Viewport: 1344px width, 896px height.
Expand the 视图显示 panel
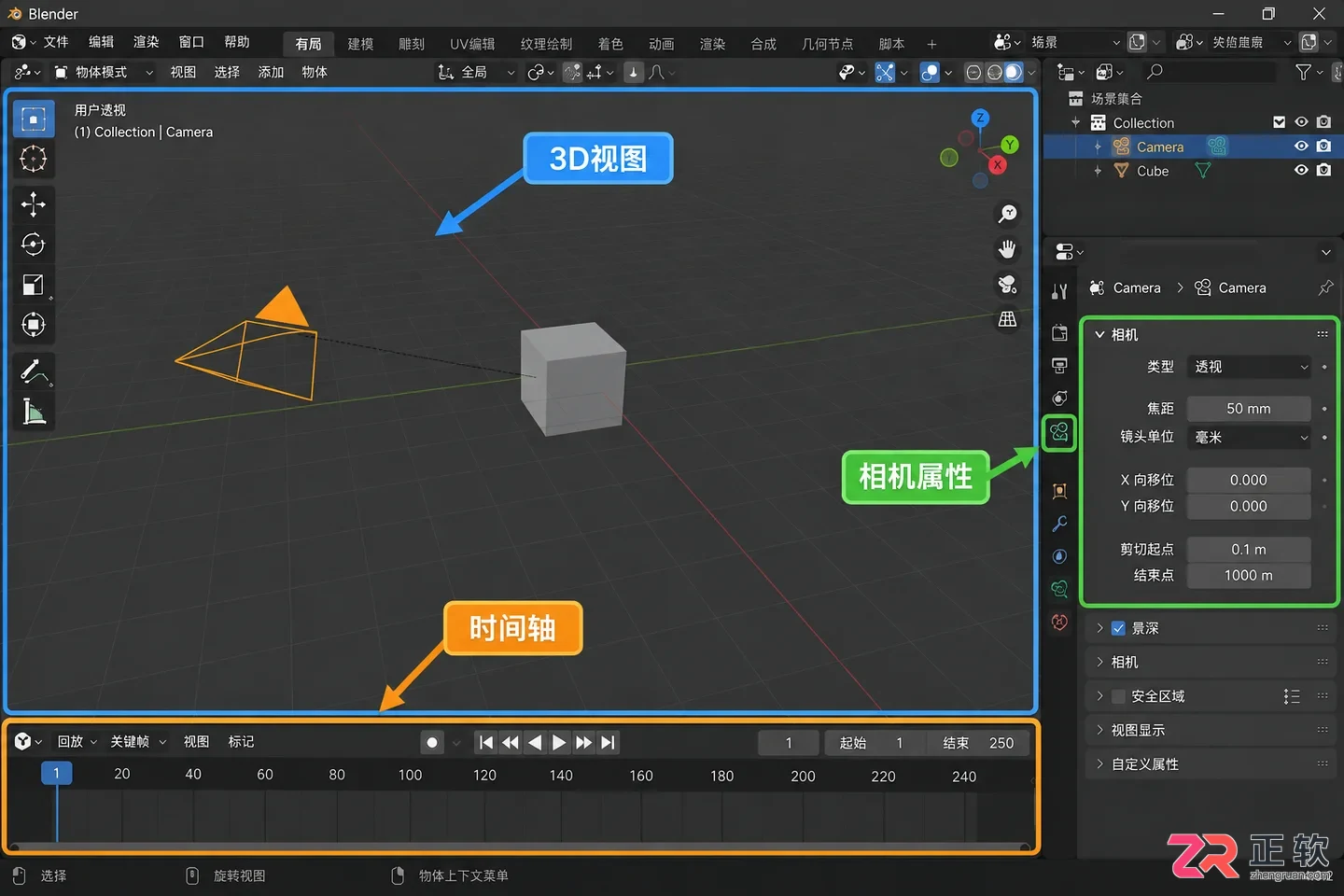click(x=1211, y=730)
